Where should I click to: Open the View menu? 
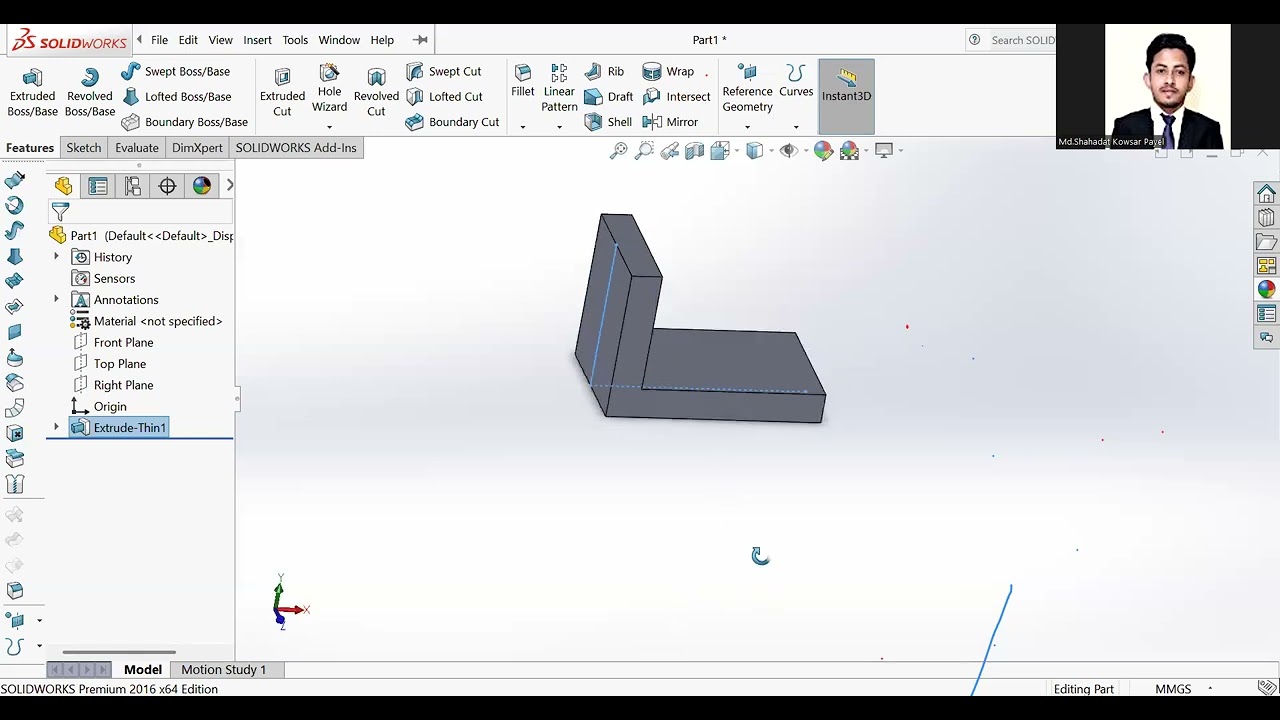[x=220, y=40]
